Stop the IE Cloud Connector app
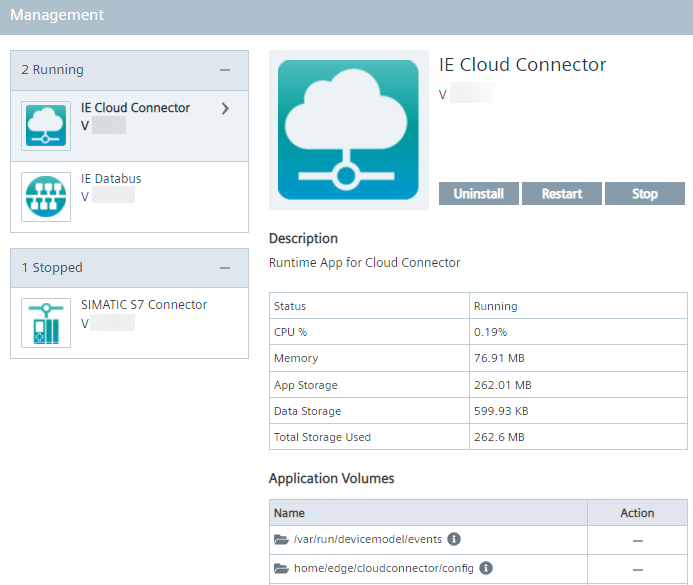This screenshot has width=693, height=585. tap(644, 194)
